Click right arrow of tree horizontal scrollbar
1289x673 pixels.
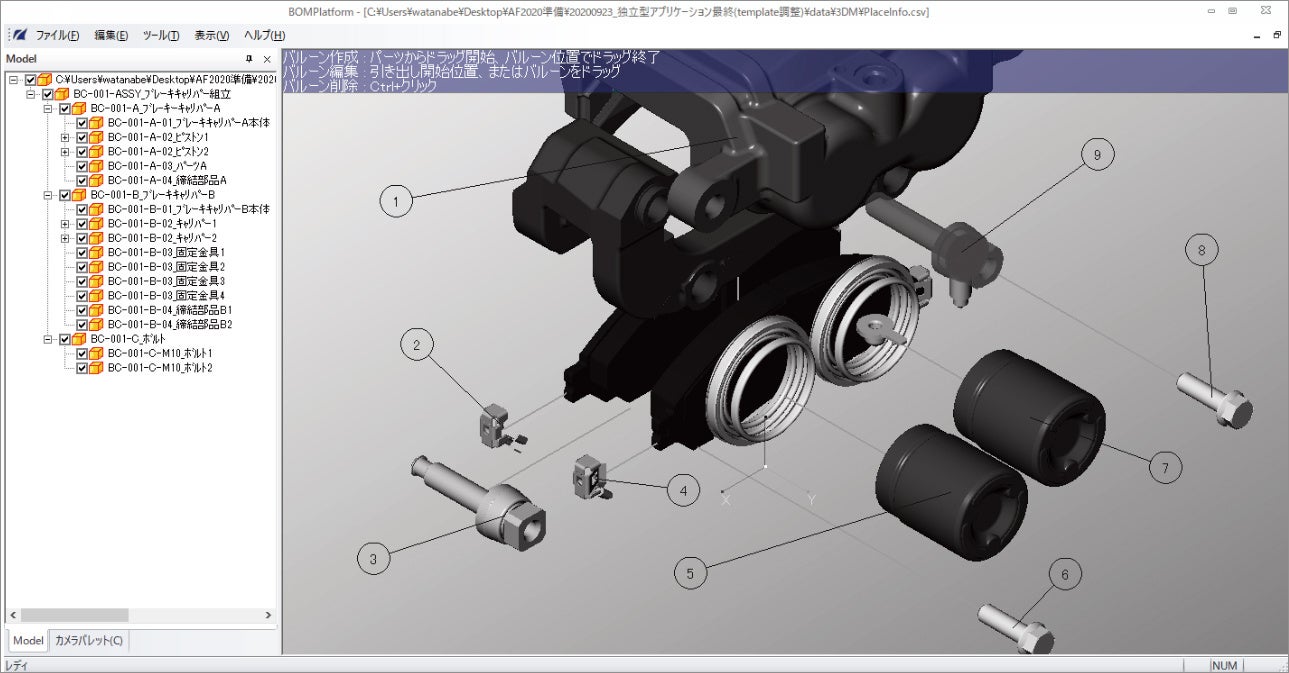pos(268,615)
